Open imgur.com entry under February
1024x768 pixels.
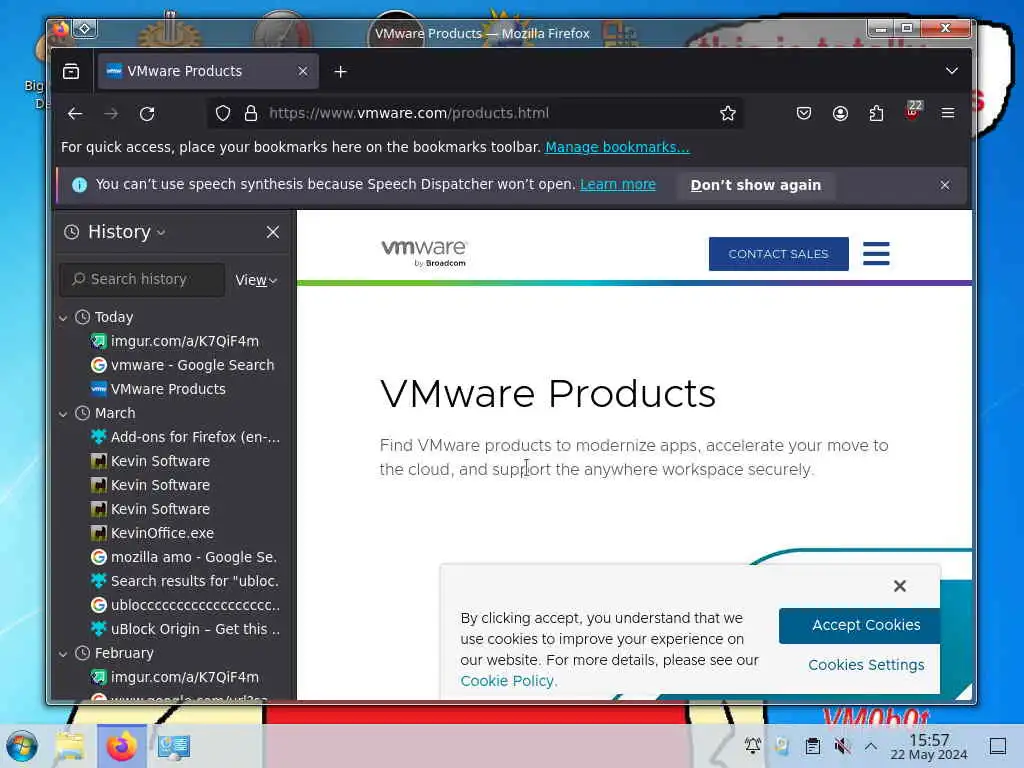[175, 677]
